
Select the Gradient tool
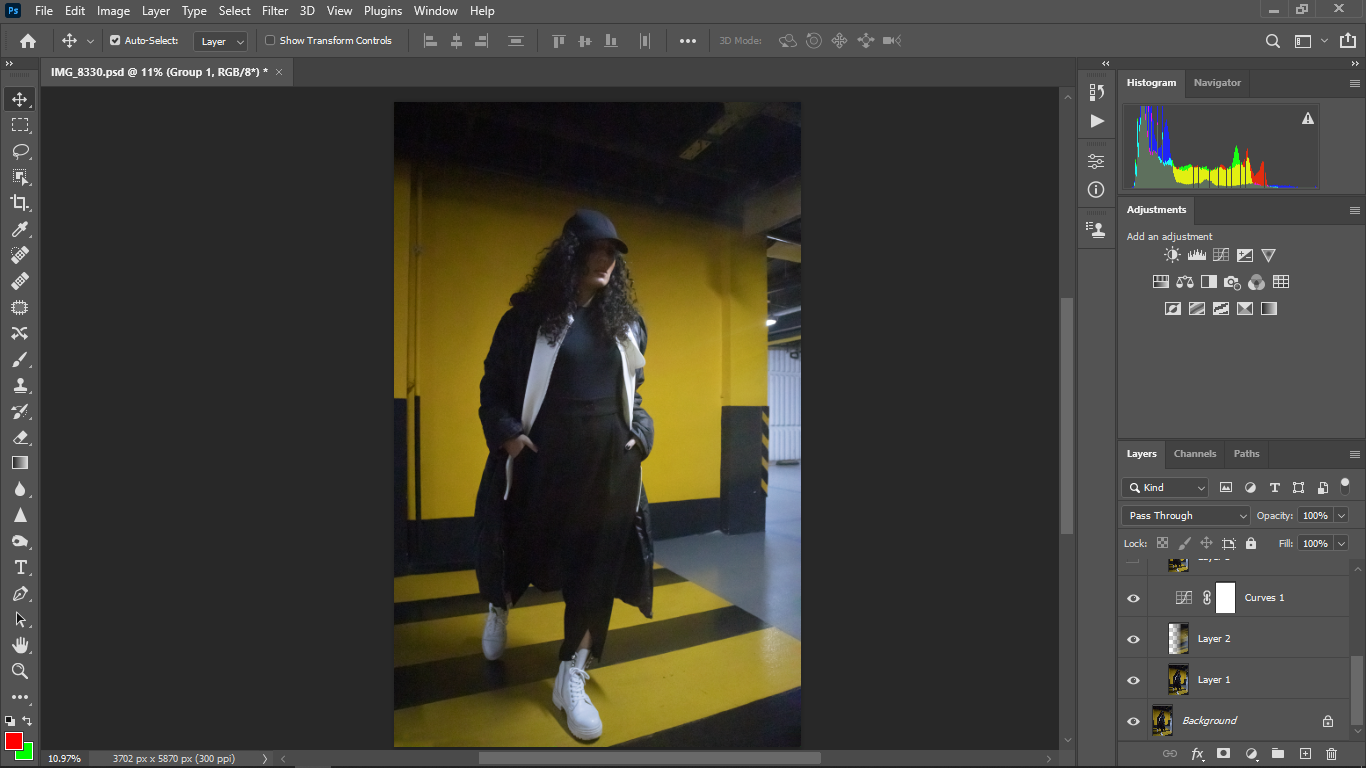pos(20,463)
